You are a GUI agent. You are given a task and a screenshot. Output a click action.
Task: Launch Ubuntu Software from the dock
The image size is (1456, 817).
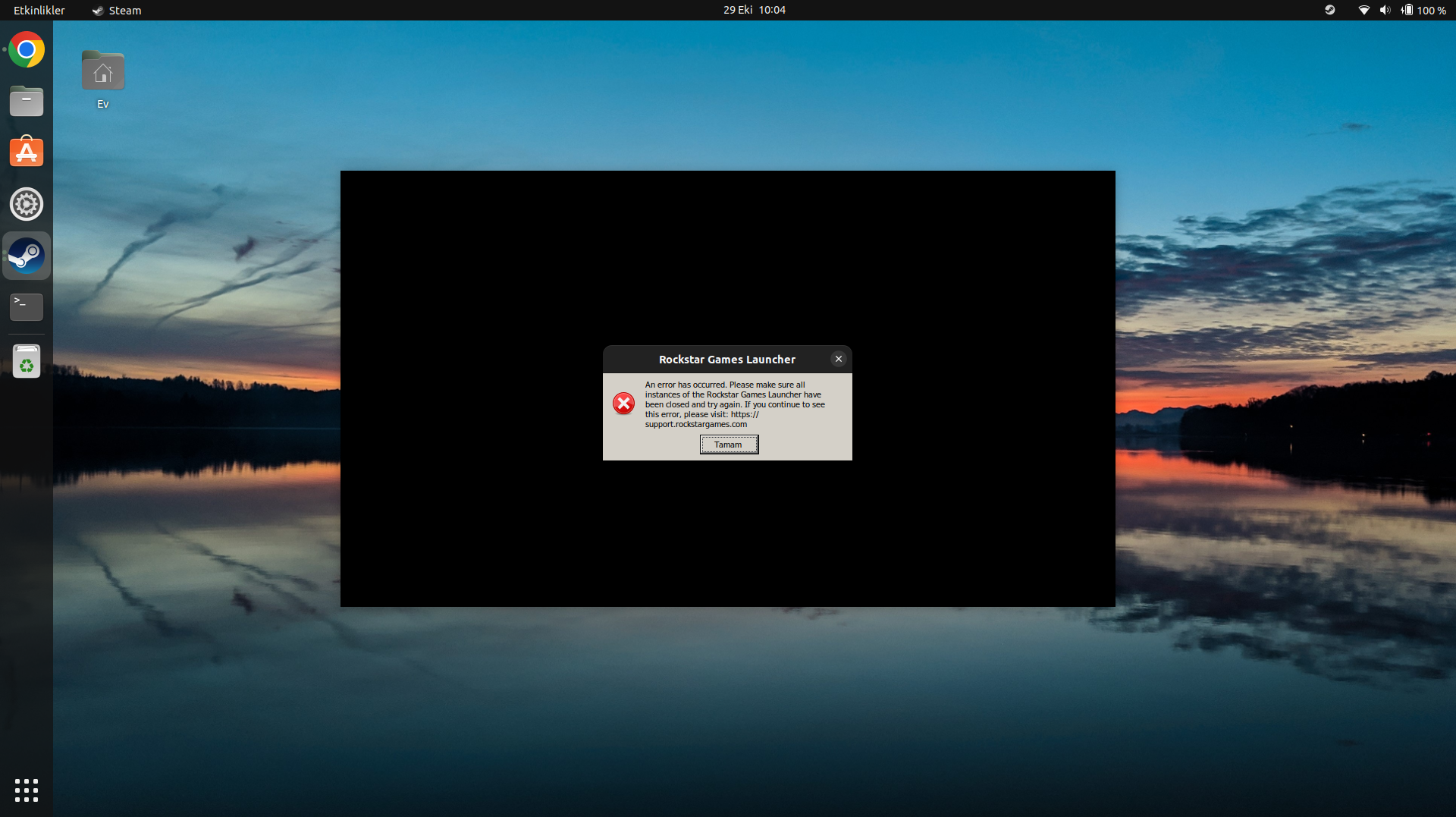click(27, 152)
